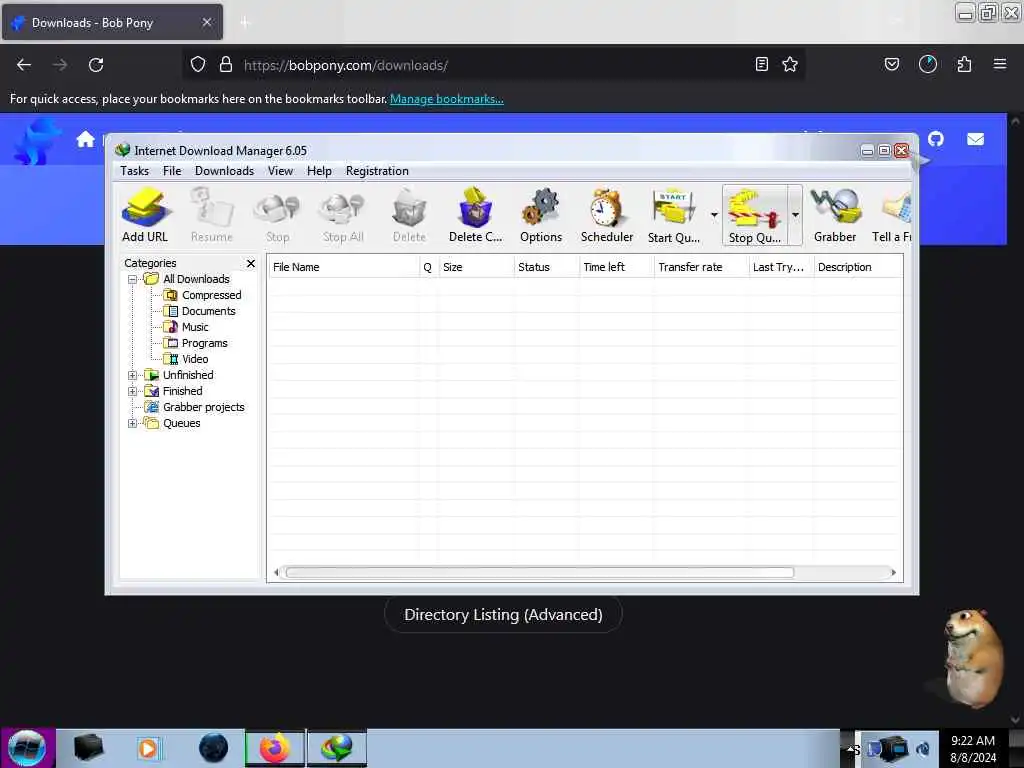Open the Pocket save icon
The image size is (1024, 768).
click(891, 65)
